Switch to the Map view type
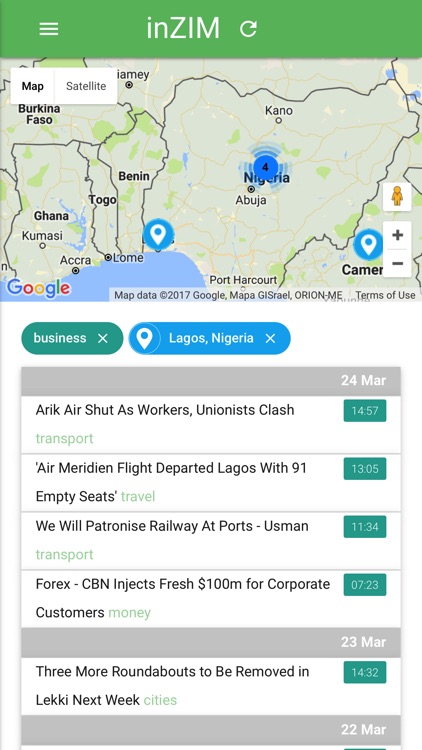 [x=33, y=86]
